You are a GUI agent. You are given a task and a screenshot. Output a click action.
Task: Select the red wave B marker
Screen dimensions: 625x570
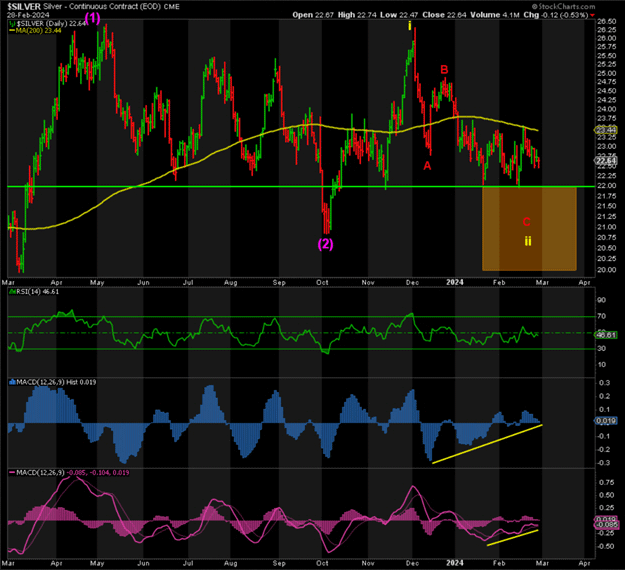point(444,70)
